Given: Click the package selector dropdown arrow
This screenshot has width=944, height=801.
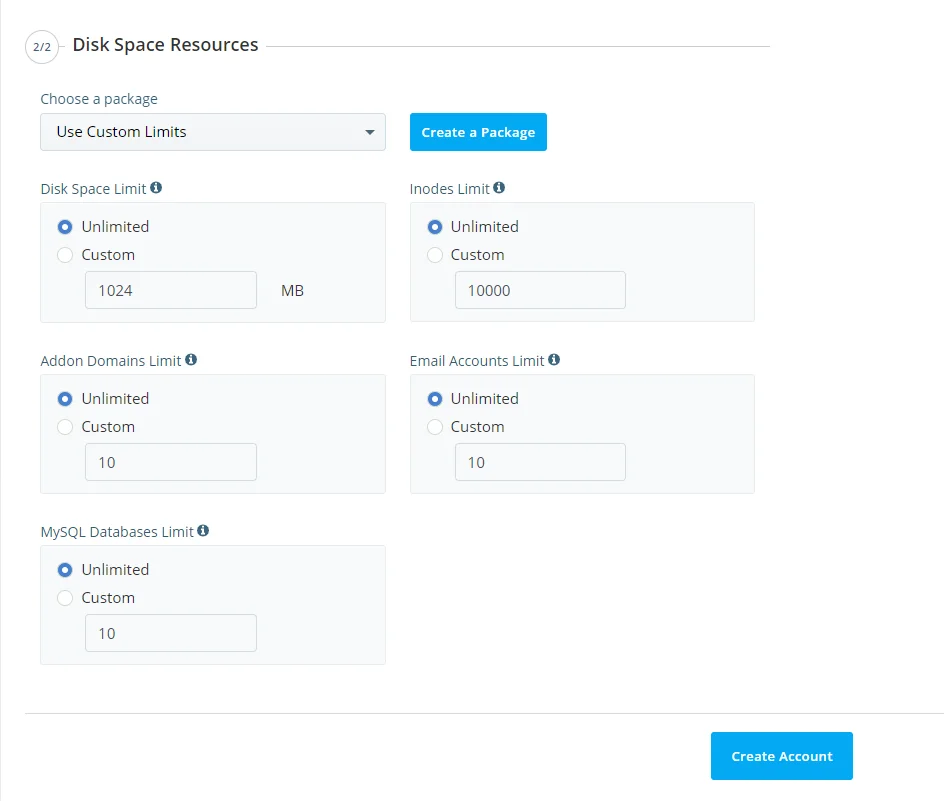Looking at the screenshot, I should 370,131.
